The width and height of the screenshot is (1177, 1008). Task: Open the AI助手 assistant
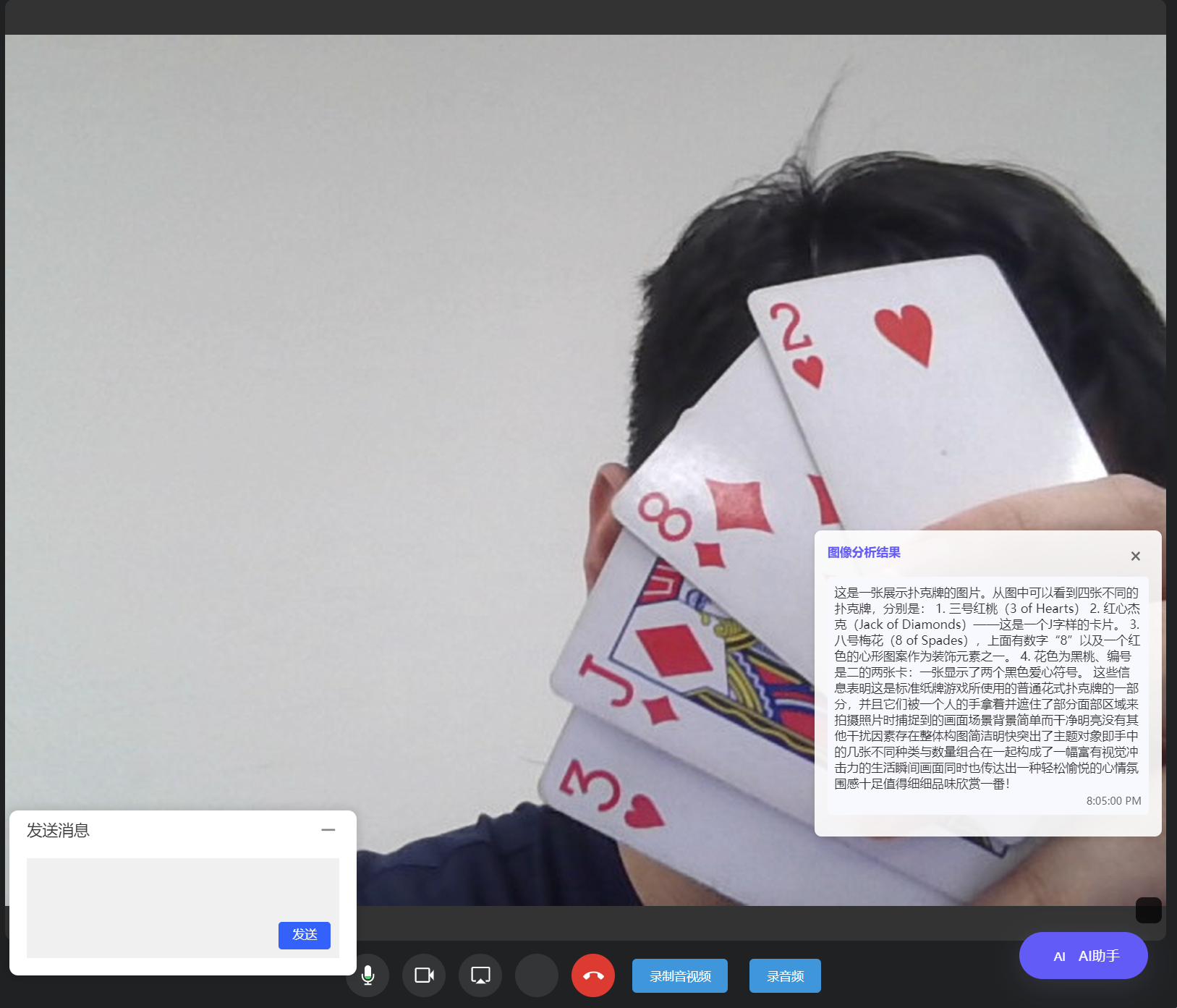(x=1084, y=956)
